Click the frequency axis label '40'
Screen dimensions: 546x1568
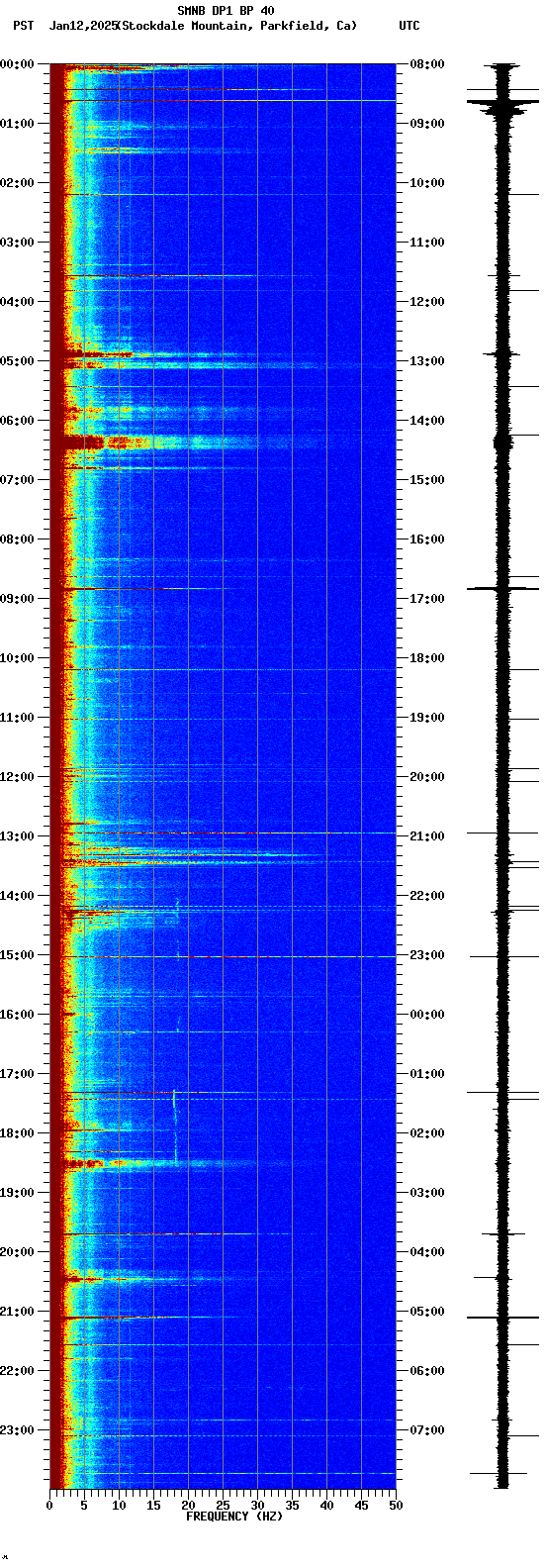326,1506
